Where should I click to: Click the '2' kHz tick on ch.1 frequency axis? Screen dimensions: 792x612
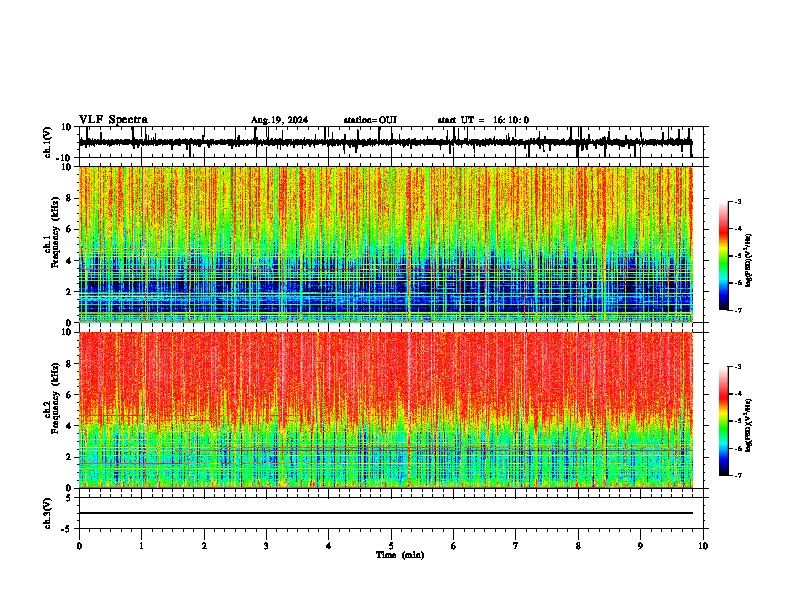[x=70, y=292]
